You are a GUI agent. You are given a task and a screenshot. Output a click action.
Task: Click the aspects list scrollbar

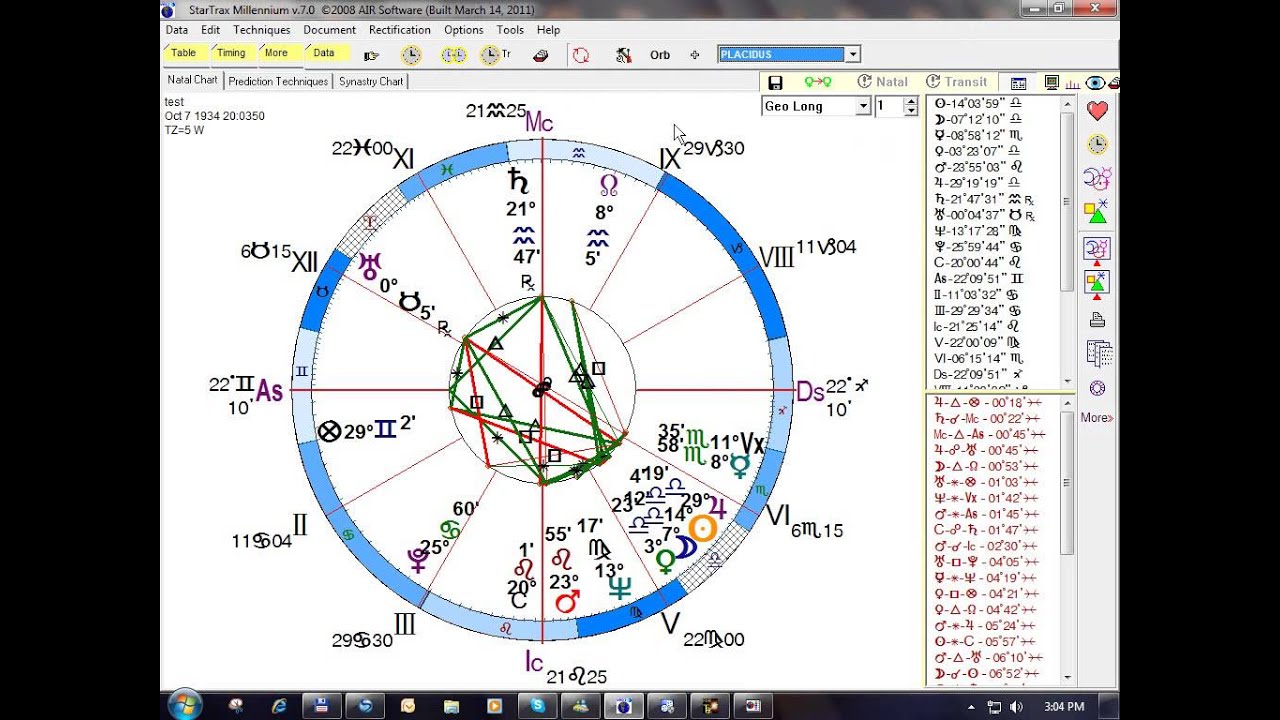tap(1067, 540)
